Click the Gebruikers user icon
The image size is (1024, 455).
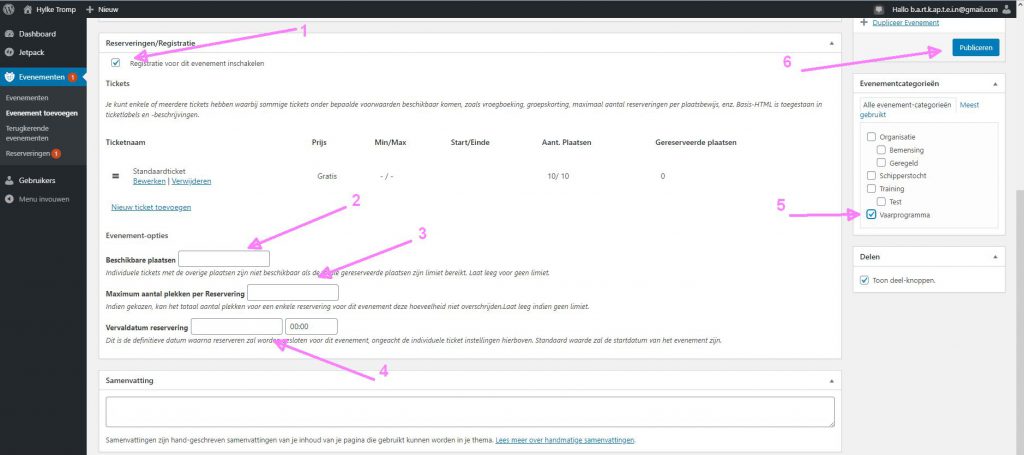point(9,181)
